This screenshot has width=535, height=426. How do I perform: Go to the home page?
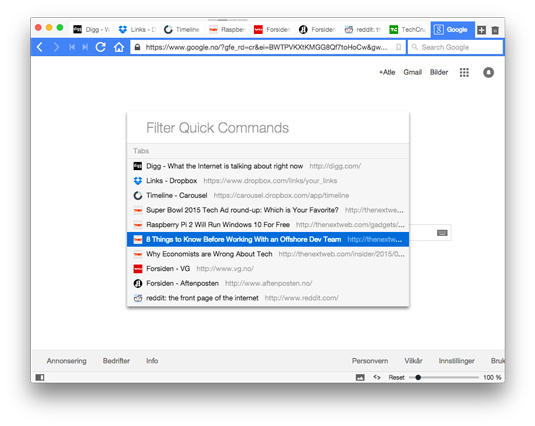tap(119, 47)
